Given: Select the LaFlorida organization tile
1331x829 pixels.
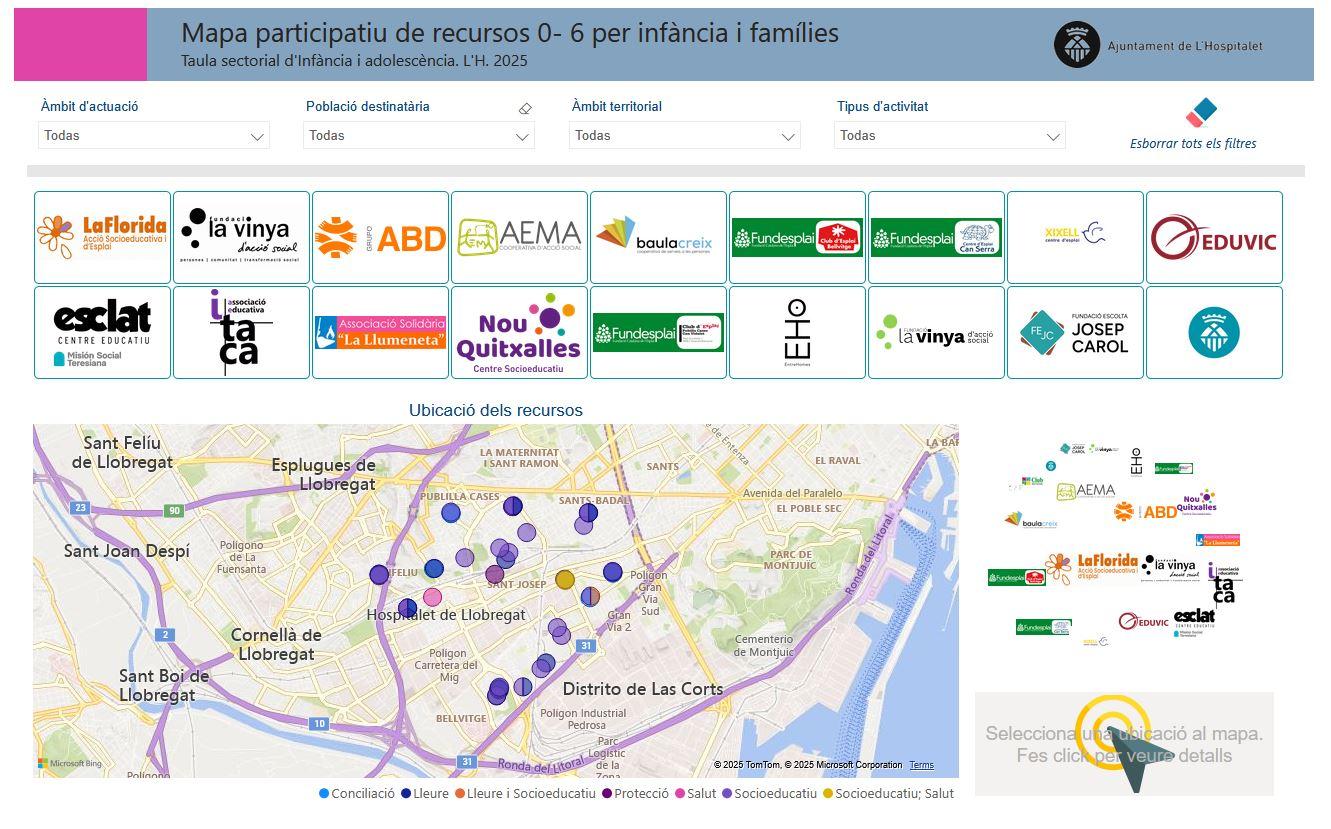Looking at the screenshot, I should pyautogui.click(x=102, y=237).
